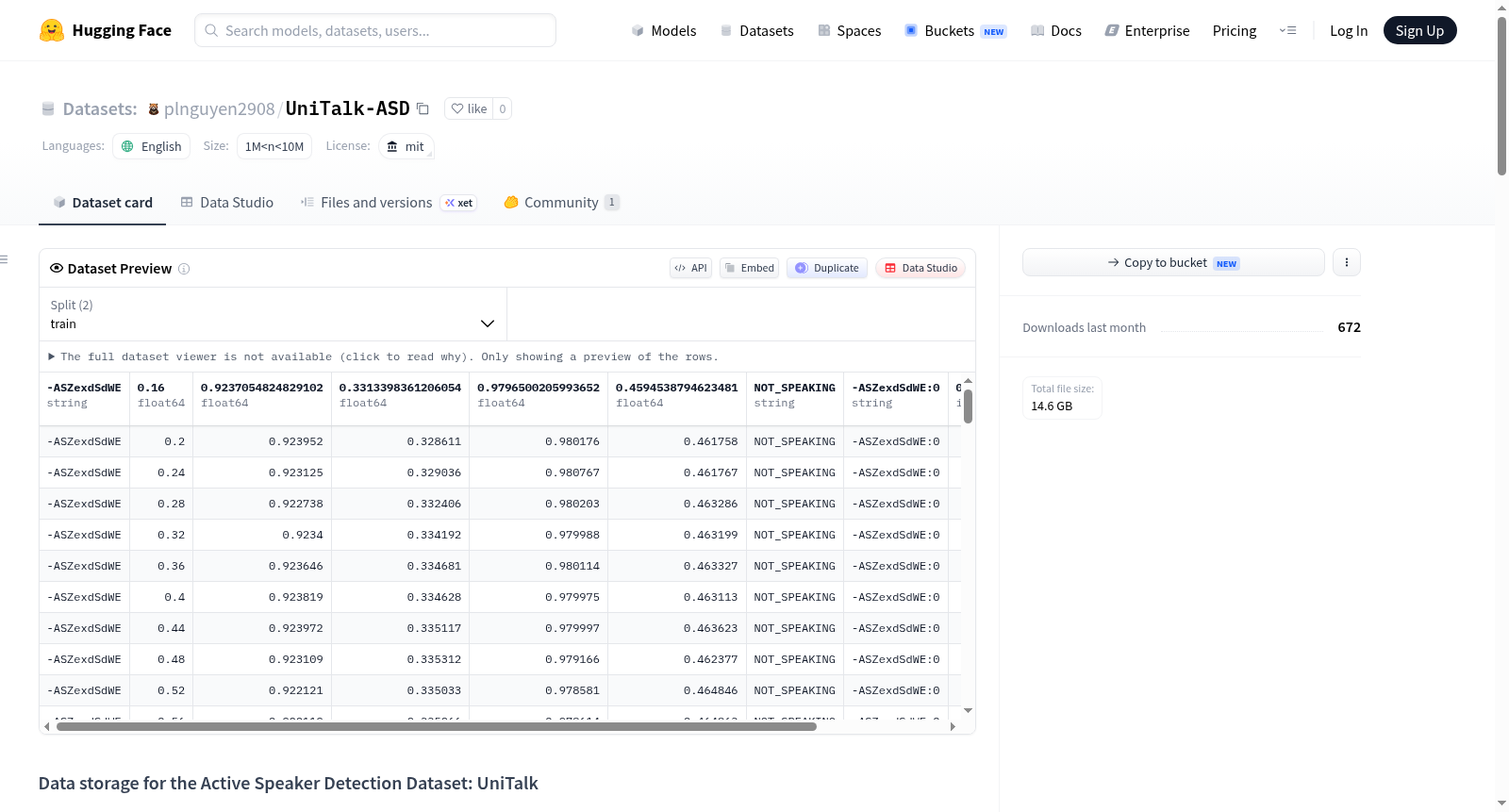Open the left sidebar menu icon

tap(4, 259)
